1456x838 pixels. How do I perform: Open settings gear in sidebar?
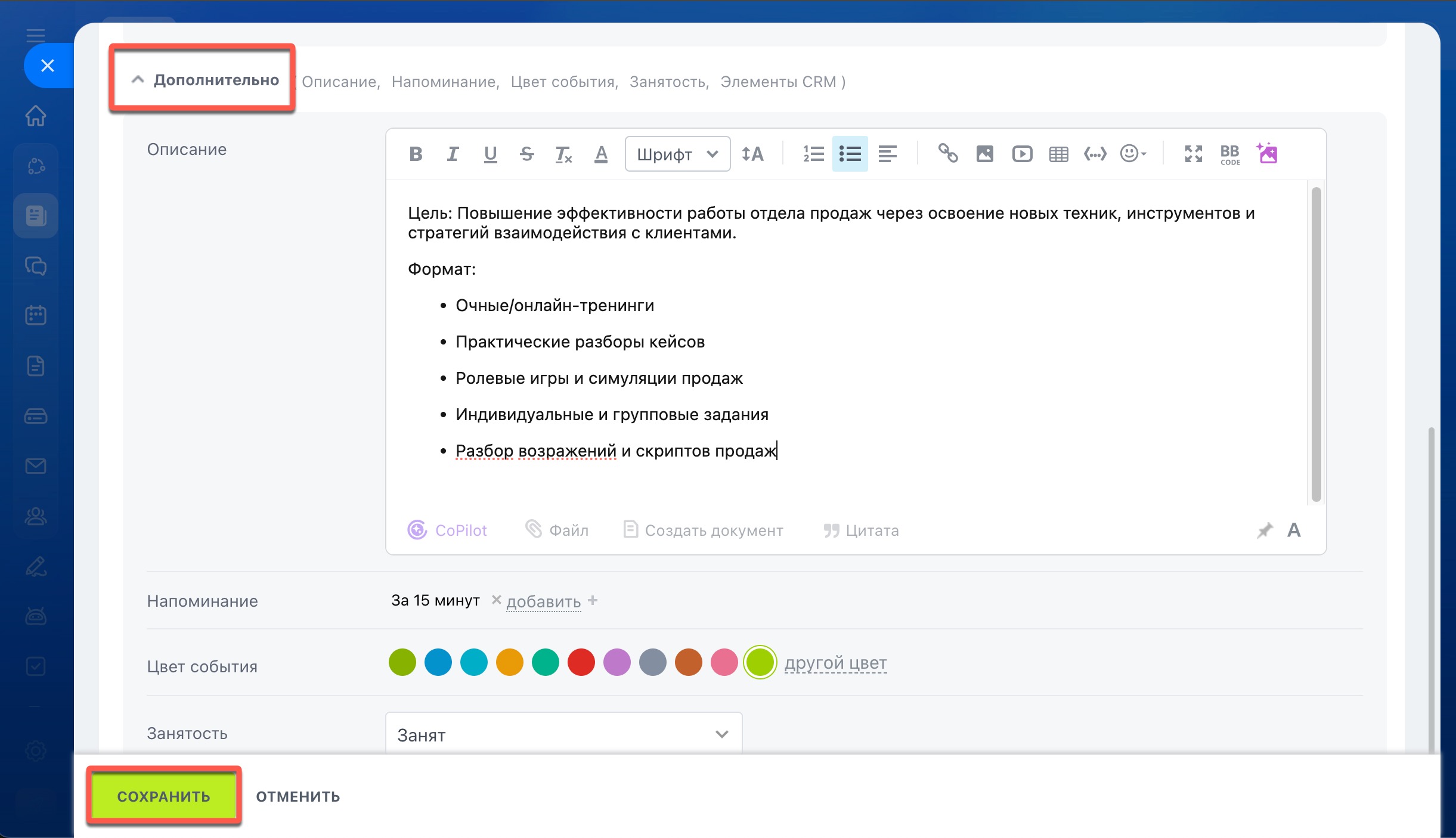(36, 751)
